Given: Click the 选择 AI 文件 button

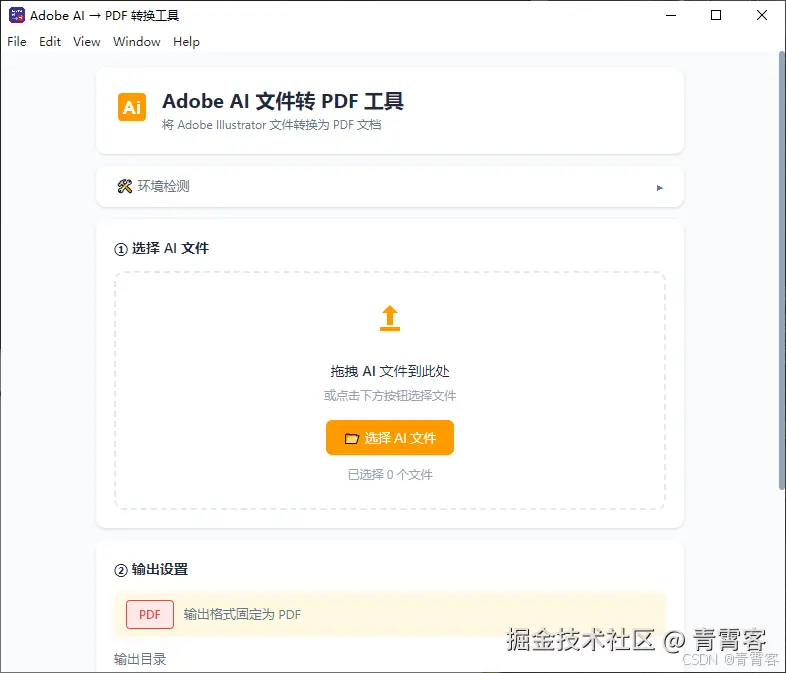Looking at the screenshot, I should [390, 438].
